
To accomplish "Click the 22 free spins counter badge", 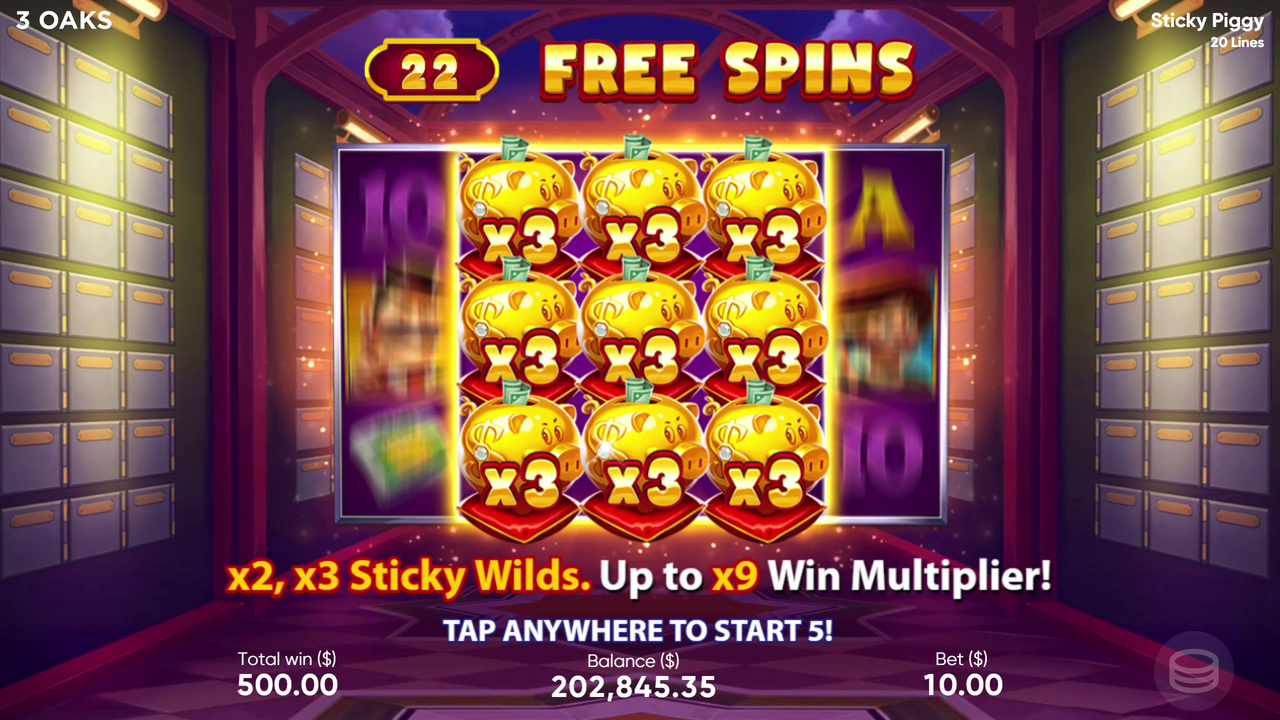I will click(432, 71).
